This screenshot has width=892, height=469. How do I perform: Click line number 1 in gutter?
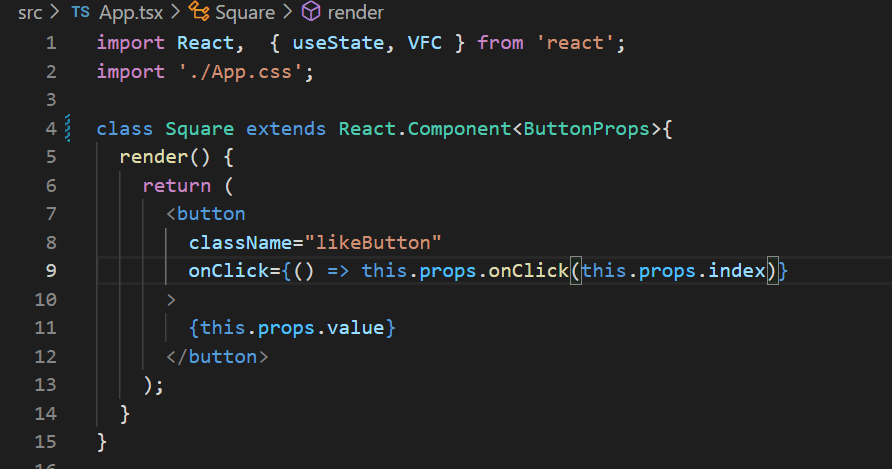click(51, 43)
